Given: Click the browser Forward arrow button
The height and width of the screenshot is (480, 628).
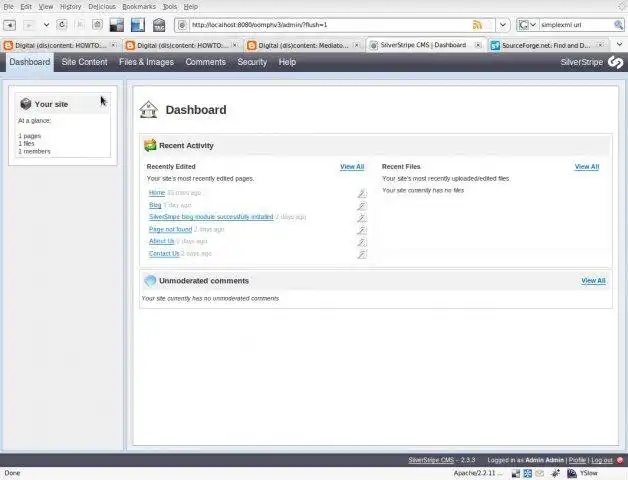Looking at the screenshot, I should coord(28,25).
